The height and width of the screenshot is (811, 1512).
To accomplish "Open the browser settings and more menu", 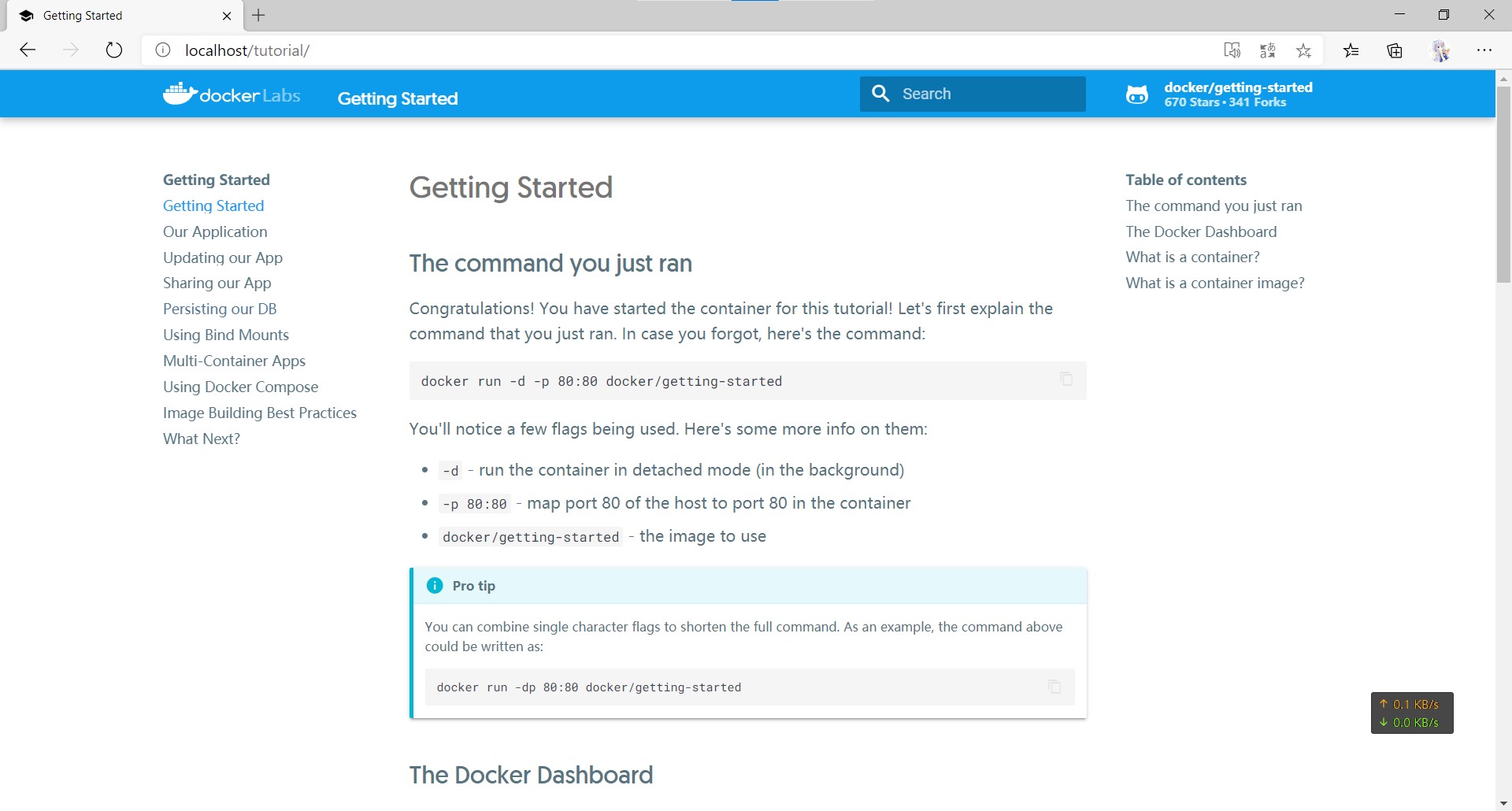I will pos(1484,50).
